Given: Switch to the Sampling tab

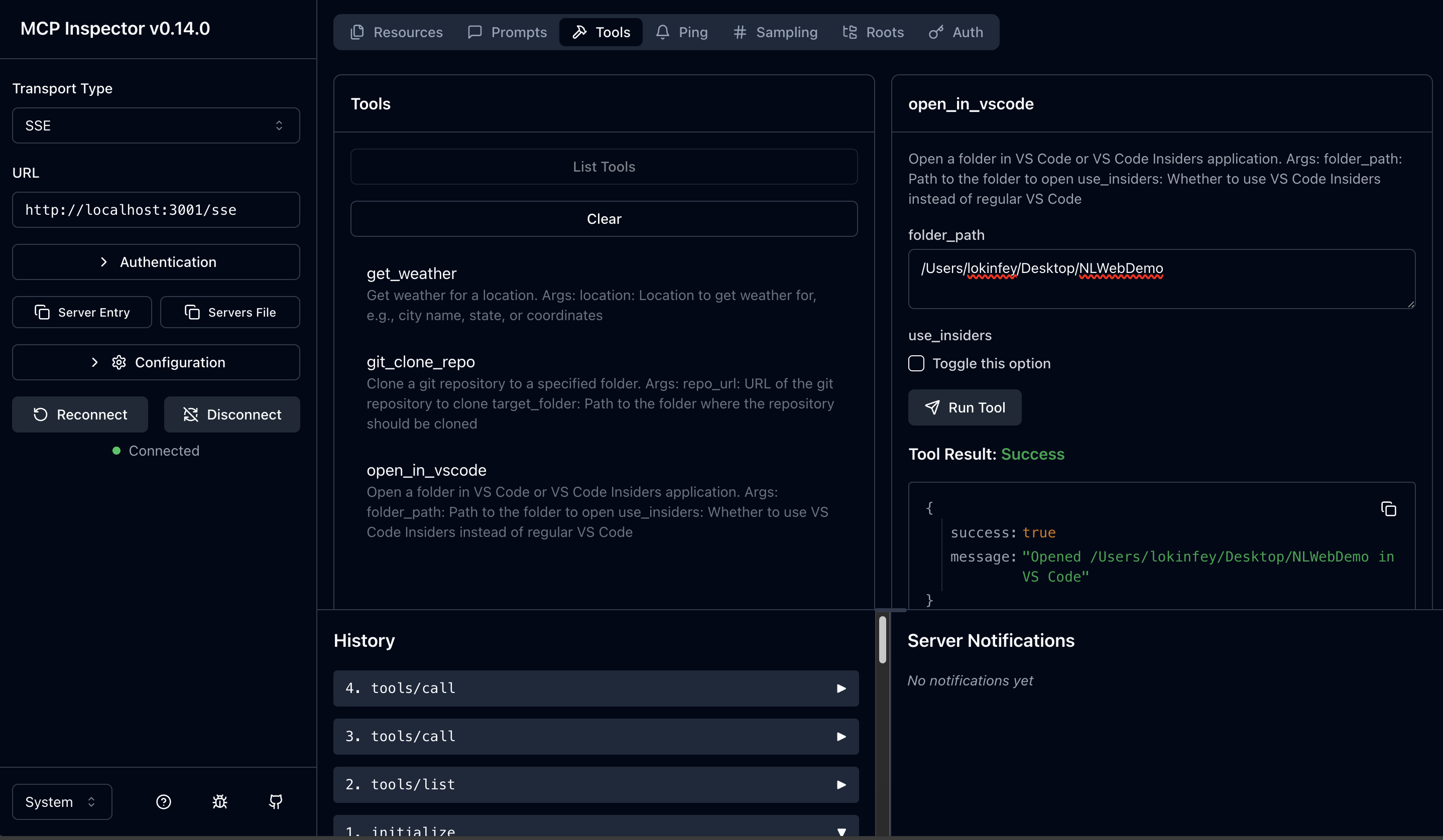Looking at the screenshot, I should (x=775, y=32).
